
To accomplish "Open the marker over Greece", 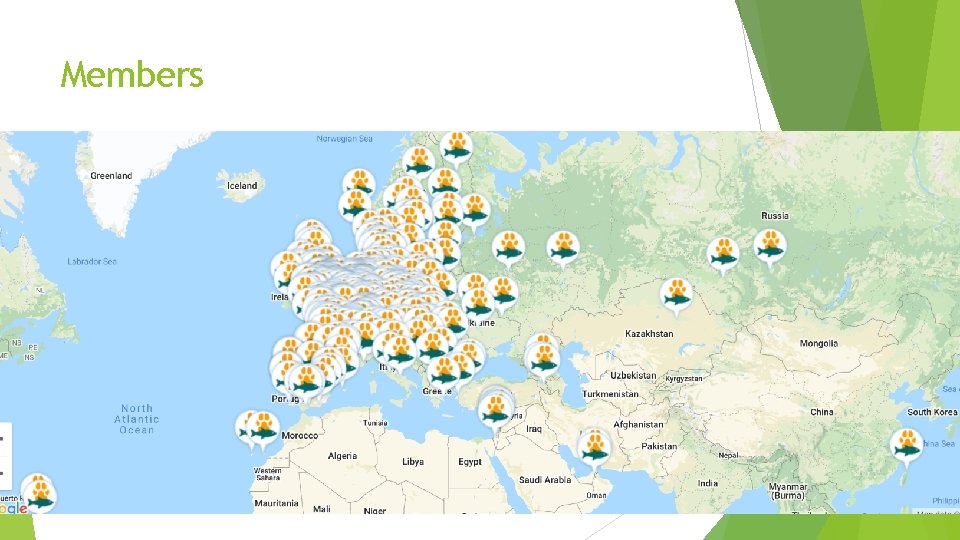I will (444, 373).
